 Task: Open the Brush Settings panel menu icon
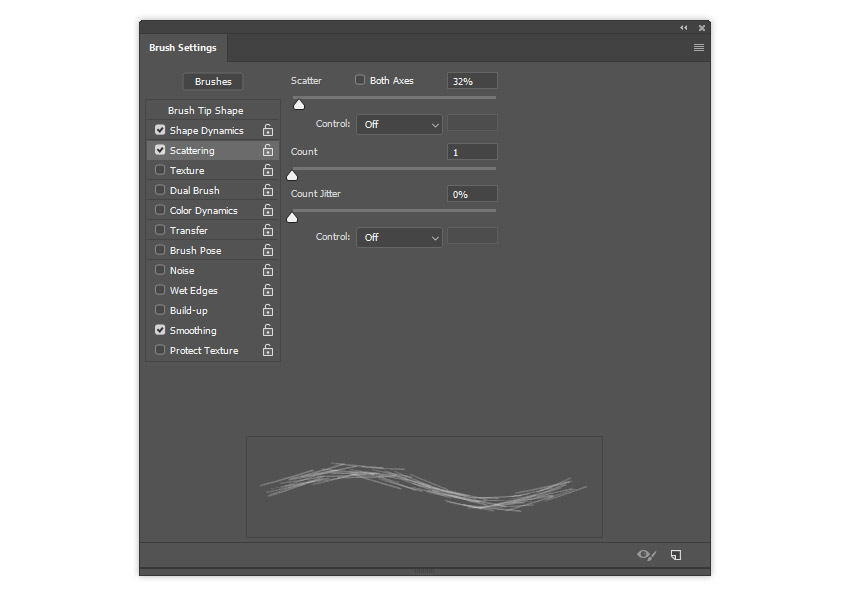pyautogui.click(x=699, y=48)
